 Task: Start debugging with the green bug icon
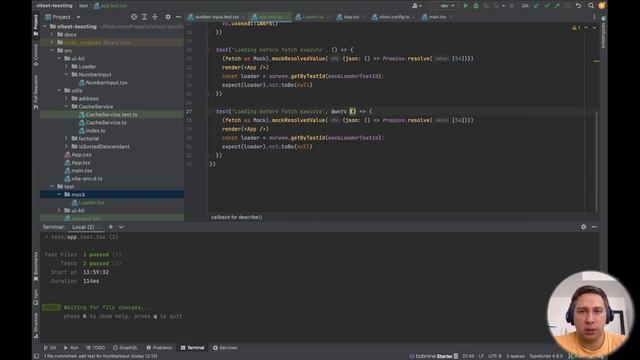[476, 6]
